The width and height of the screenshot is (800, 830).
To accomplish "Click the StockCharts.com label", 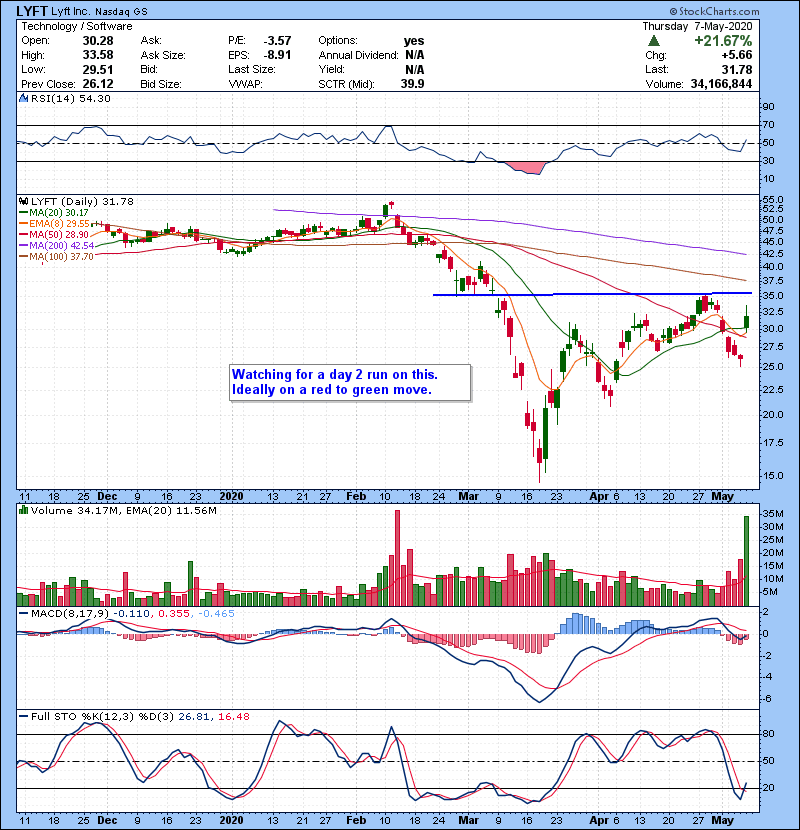I will point(714,11).
